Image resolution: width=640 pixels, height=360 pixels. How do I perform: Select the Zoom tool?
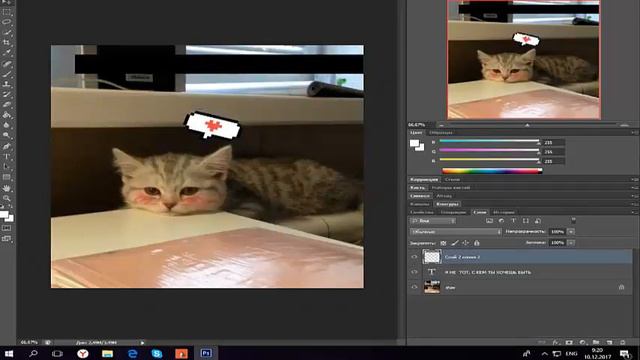click(7, 198)
